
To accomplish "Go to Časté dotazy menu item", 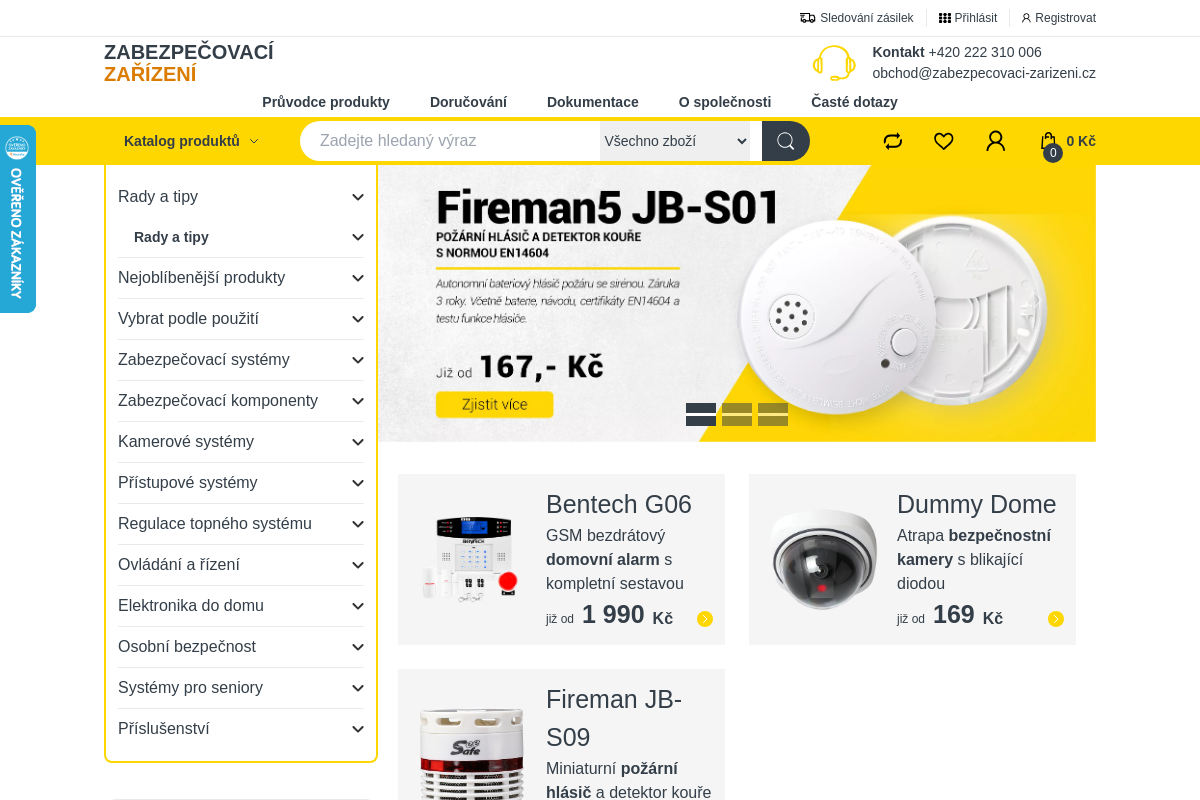I will (854, 102).
